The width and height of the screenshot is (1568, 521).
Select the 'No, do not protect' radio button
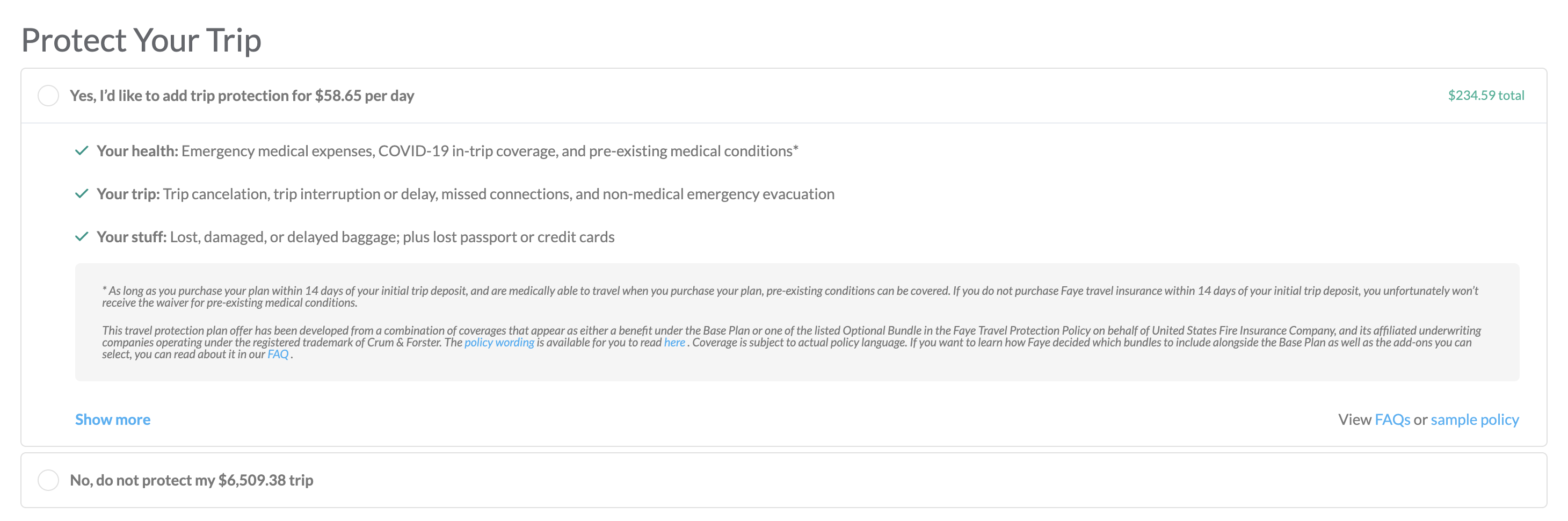coord(48,480)
